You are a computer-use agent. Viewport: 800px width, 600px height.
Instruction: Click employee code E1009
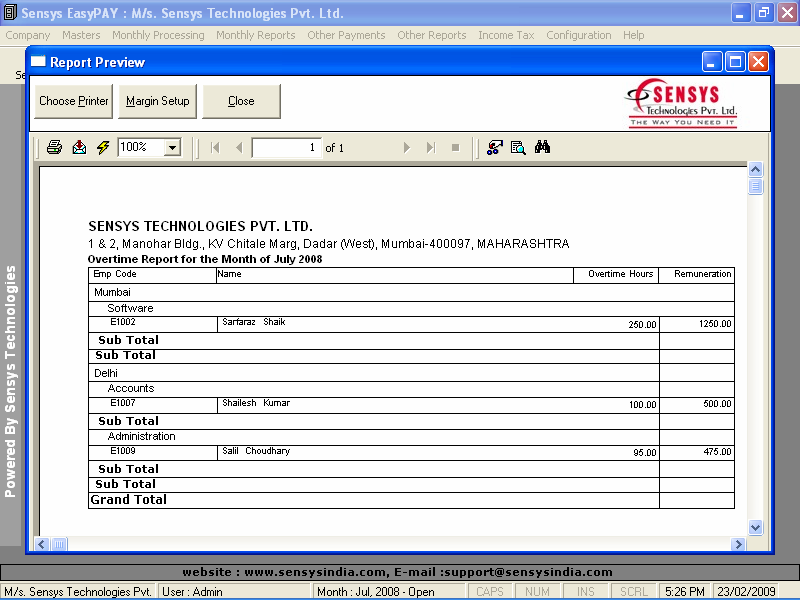(x=123, y=451)
